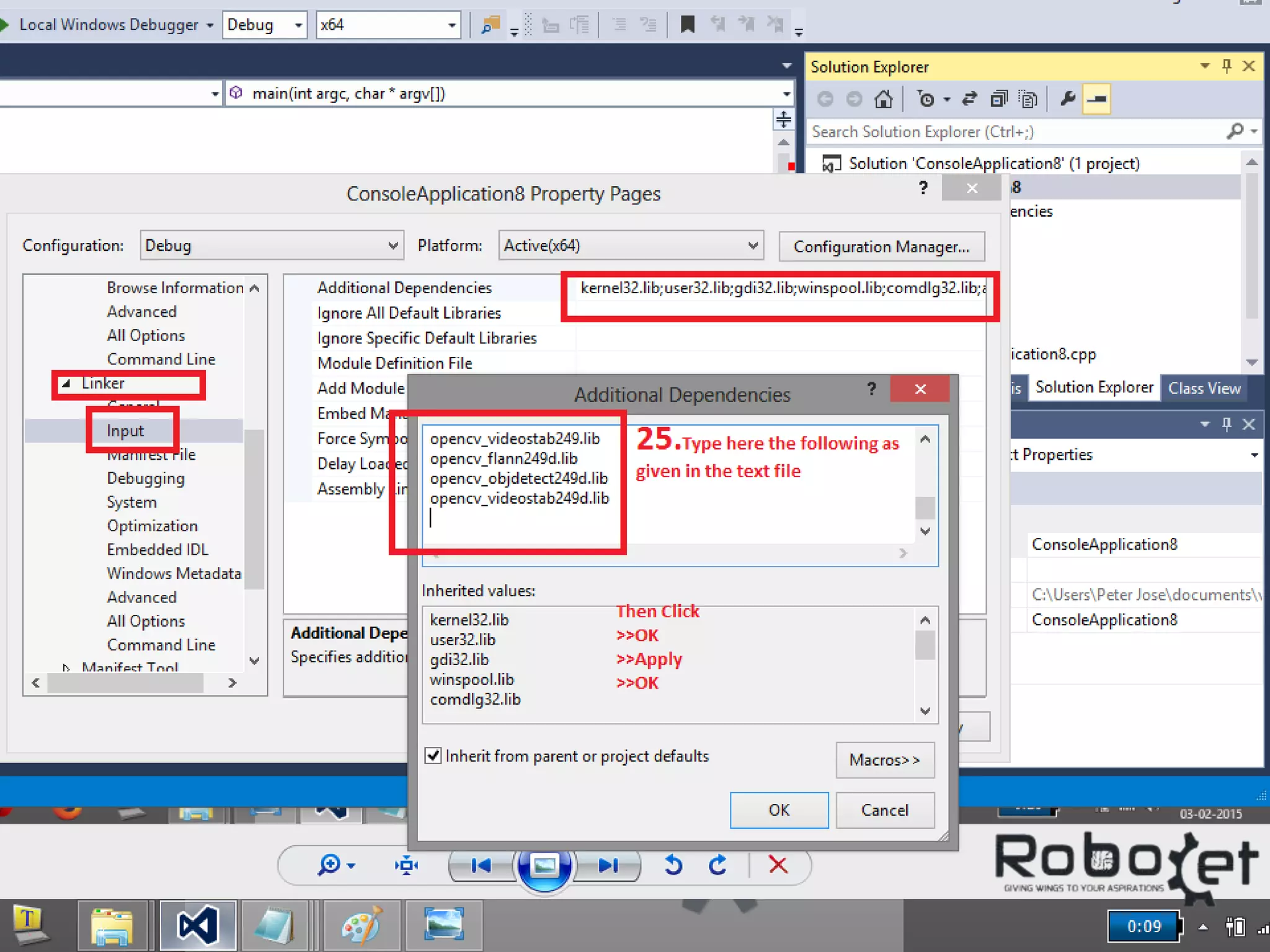Toggle Inherit from parent or project defaults

(433, 756)
